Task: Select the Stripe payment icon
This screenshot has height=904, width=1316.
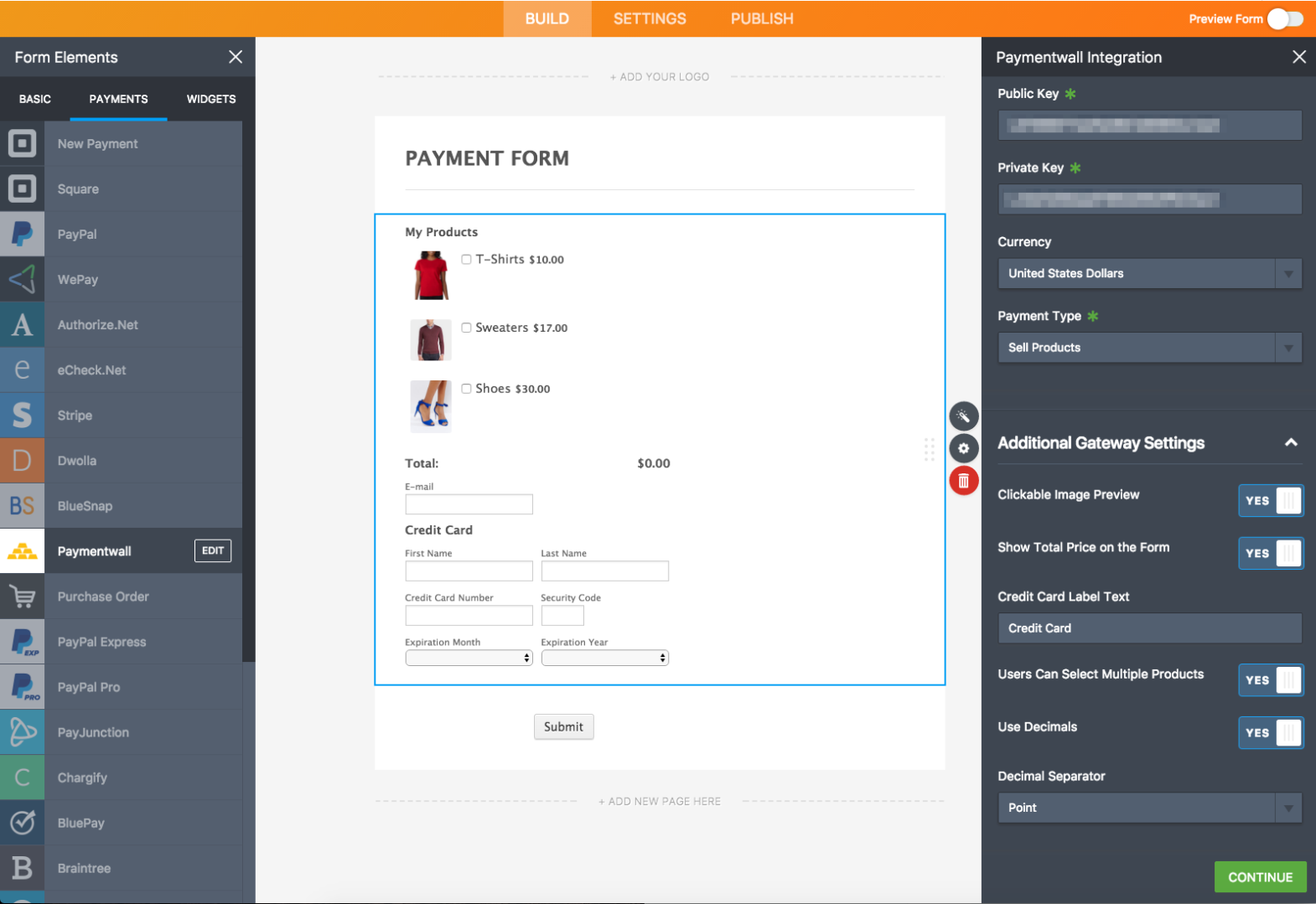Action: coord(23,416)
